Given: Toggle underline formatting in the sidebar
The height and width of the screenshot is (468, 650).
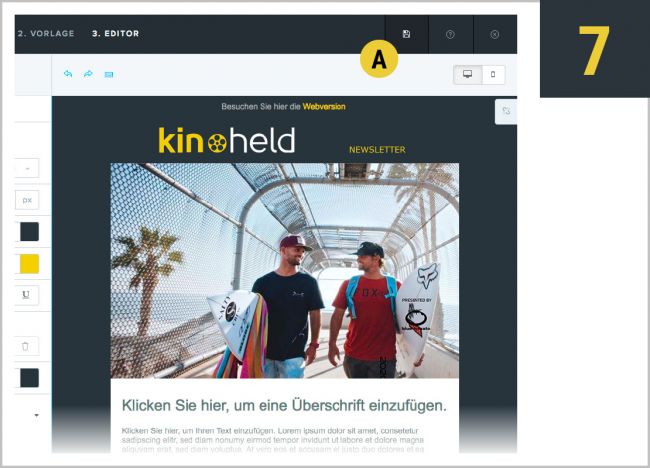Looking at the screenshot, I should click(26, 295).
